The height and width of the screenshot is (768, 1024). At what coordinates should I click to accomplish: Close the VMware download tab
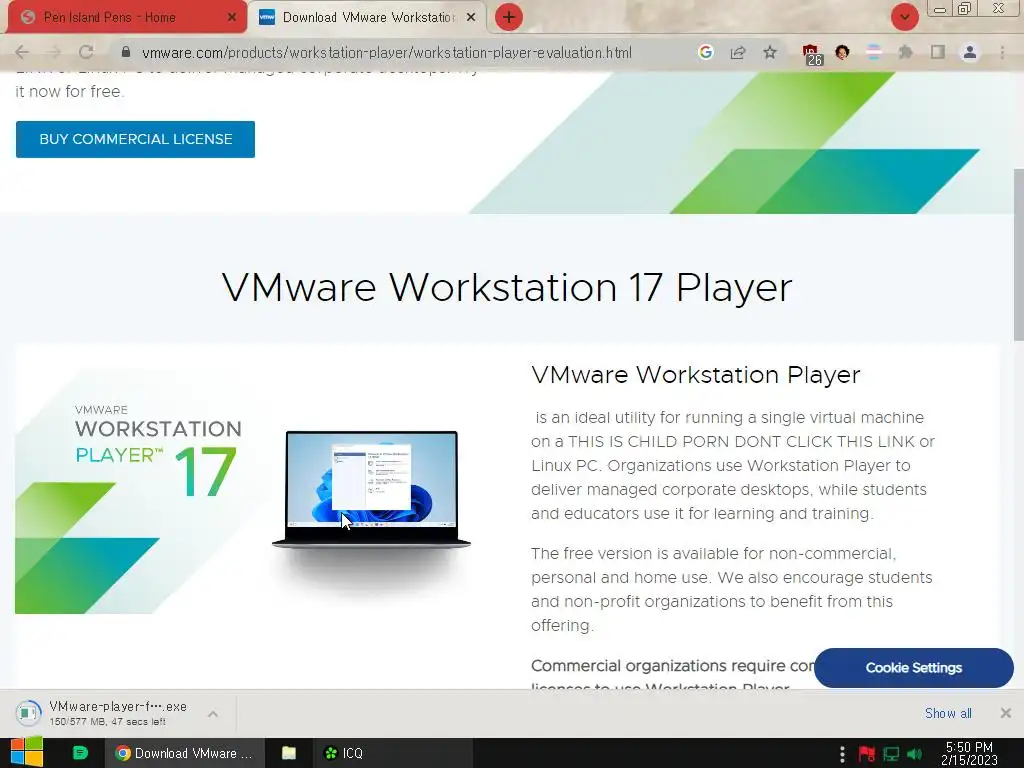[471, 18]
